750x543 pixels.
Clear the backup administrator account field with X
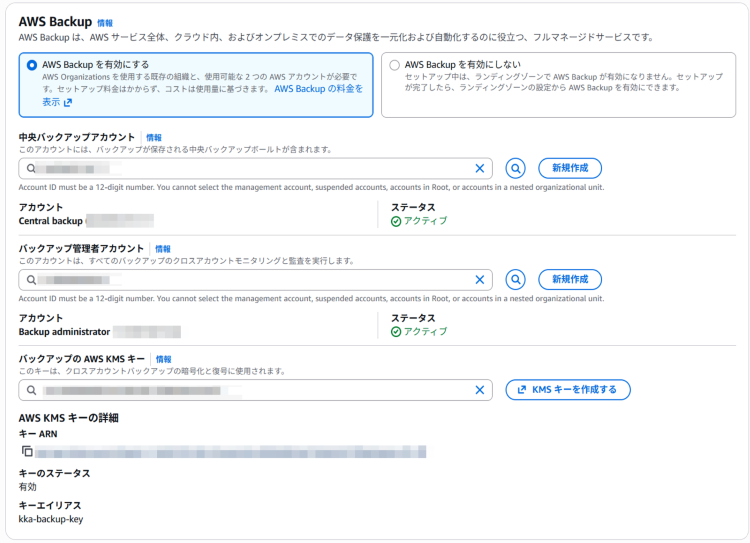click(x=479, y=280)
